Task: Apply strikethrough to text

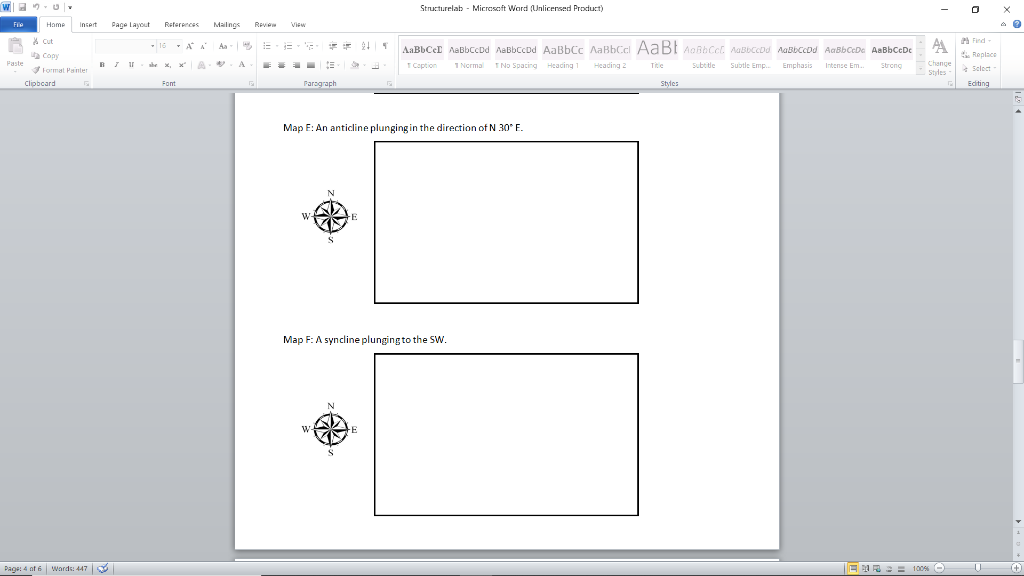Action: pyautogui.click(x=152, y=65)
